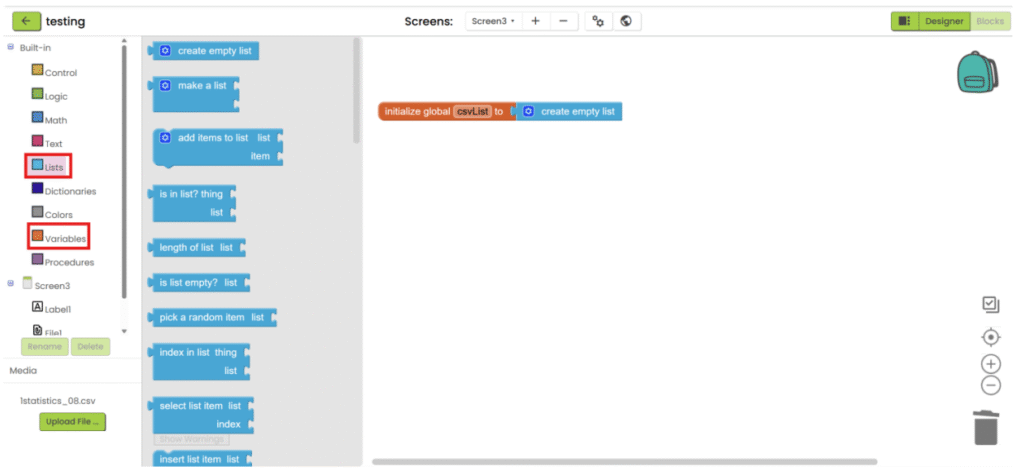Drop blocks on the trash can icon
Image resolution: width=1024 pixels, height=474 pixels.
tap(986, 427)
